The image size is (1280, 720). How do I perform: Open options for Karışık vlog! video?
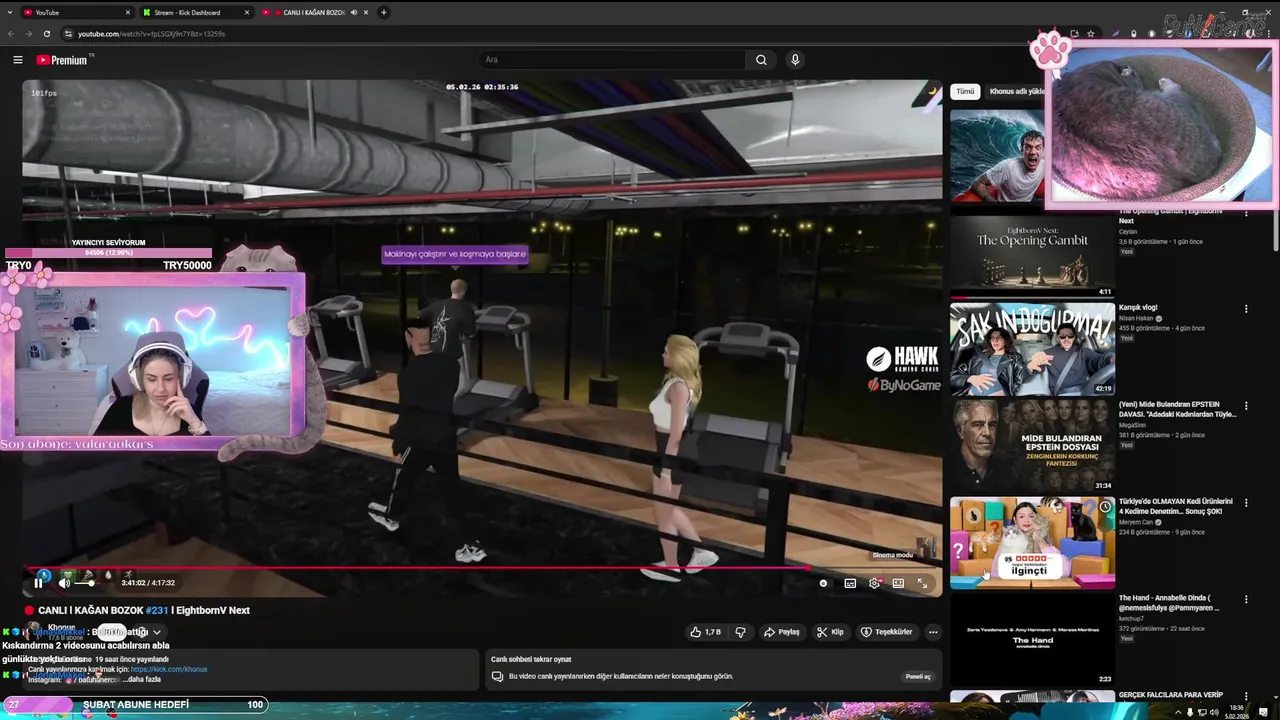click(1246, 309)
